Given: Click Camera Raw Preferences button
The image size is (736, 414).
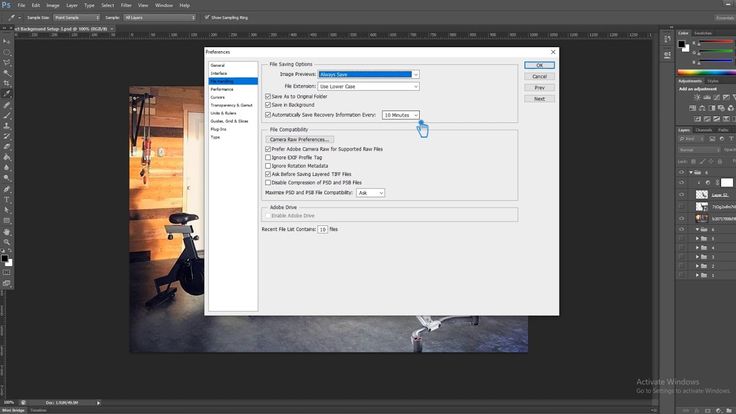Looking at the screenshot, I should [x=301, y=139].
